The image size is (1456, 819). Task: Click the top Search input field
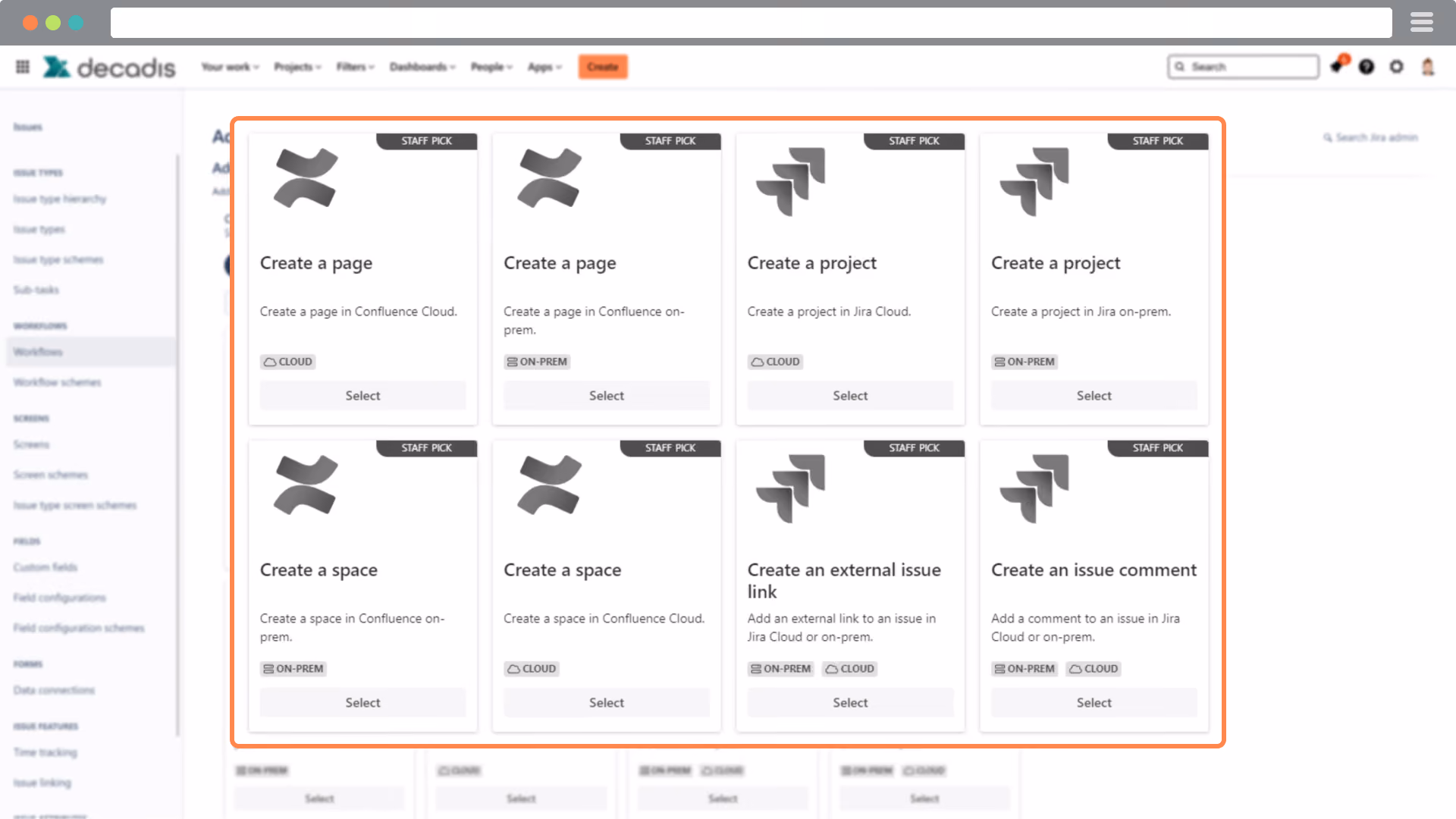[1244, 67]
